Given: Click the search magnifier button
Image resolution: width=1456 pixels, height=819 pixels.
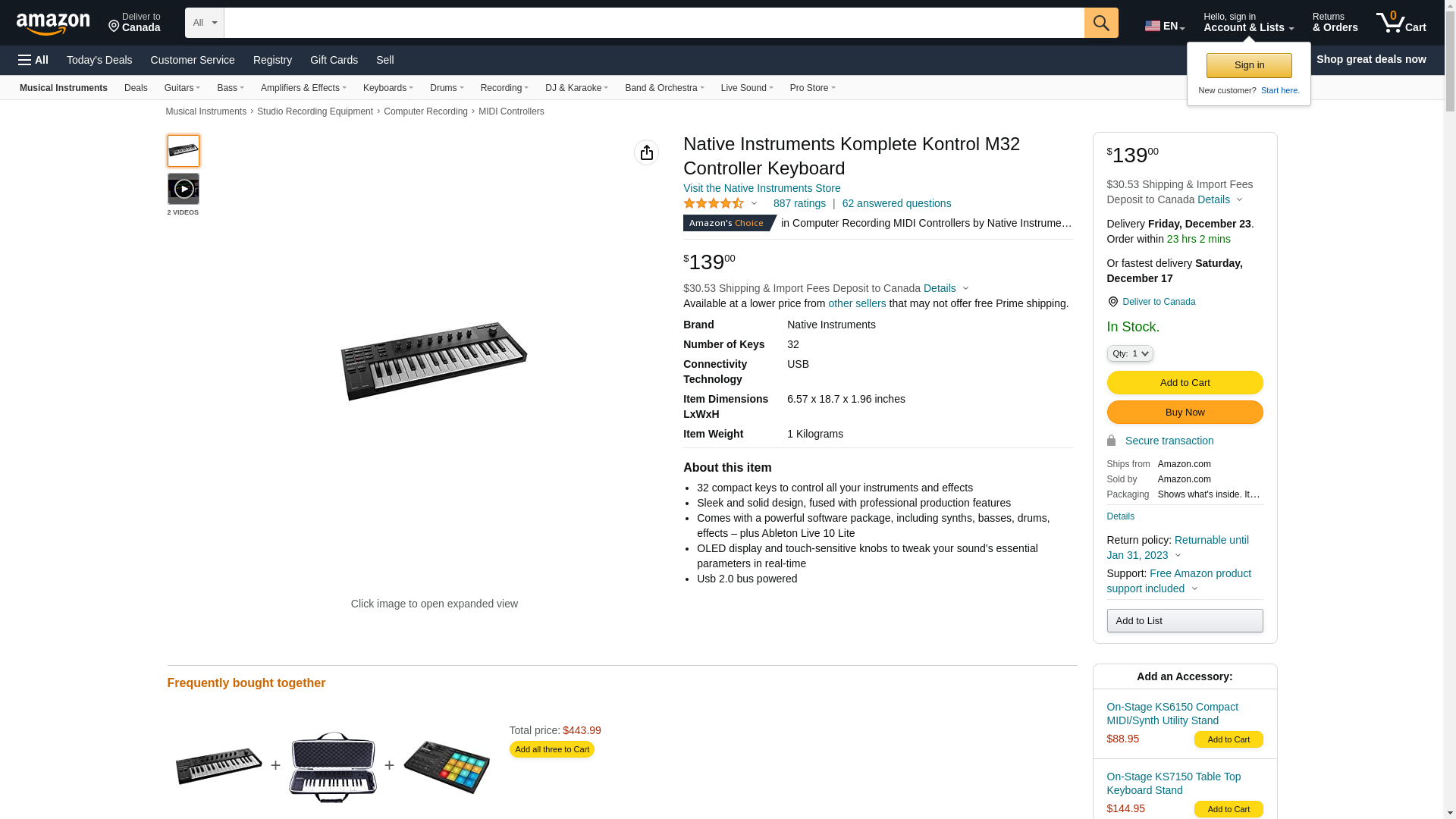Looking at the screenshot, I should tap(1100, 23).
